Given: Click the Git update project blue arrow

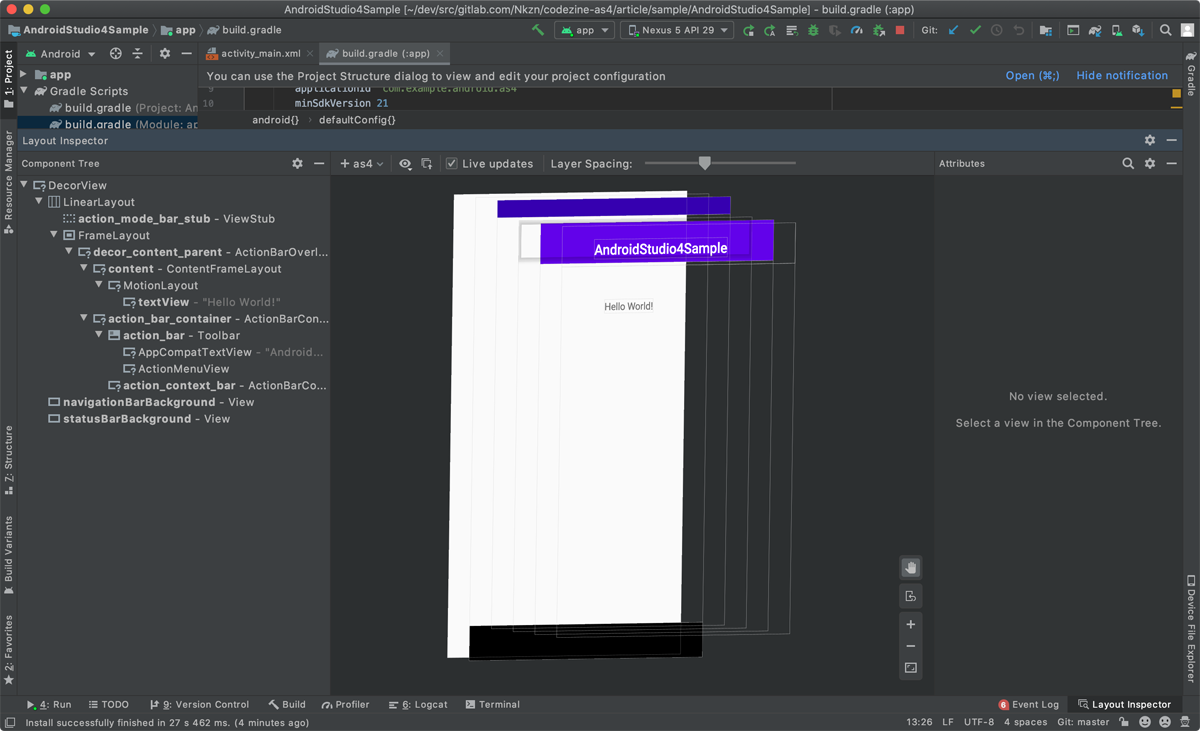Looking at the screenshot, I should coord(953,30).
